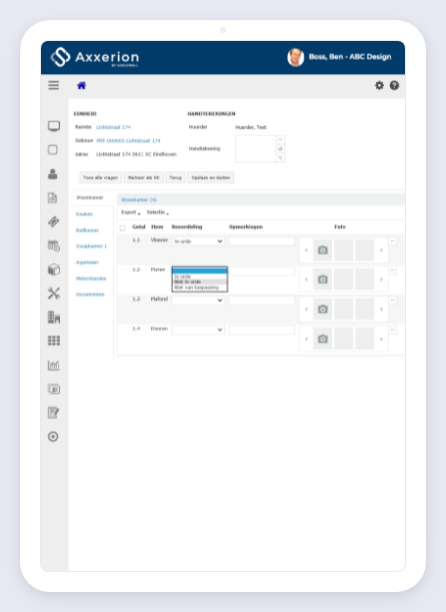Click the next photo arrow for Deuren
This screenshot has height=612, width=446.
[x=381, y=339]
